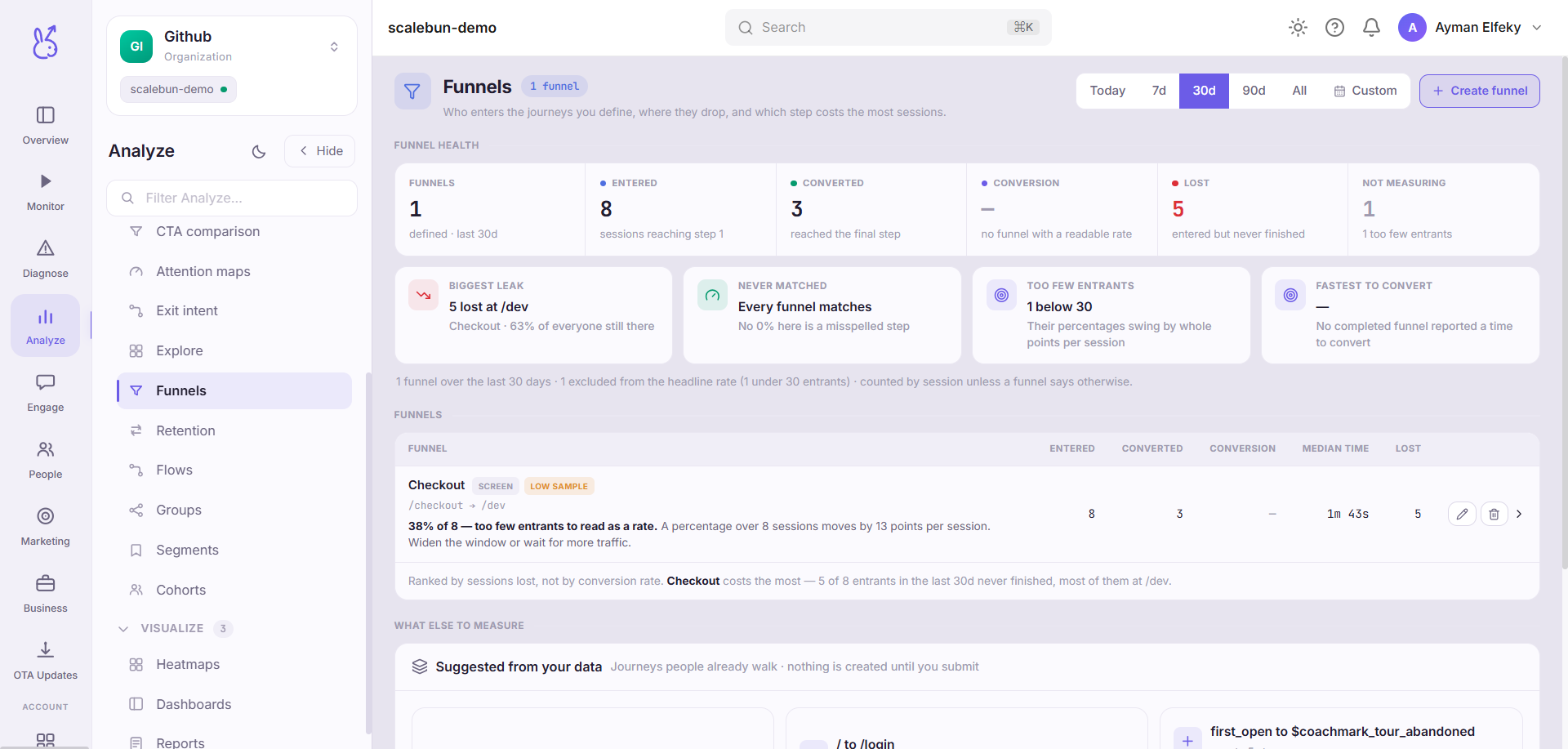Toggle dark mode moon icon beside Analyze
Image resolution: width=1568 pixels, height=749 pixels.
259,151
